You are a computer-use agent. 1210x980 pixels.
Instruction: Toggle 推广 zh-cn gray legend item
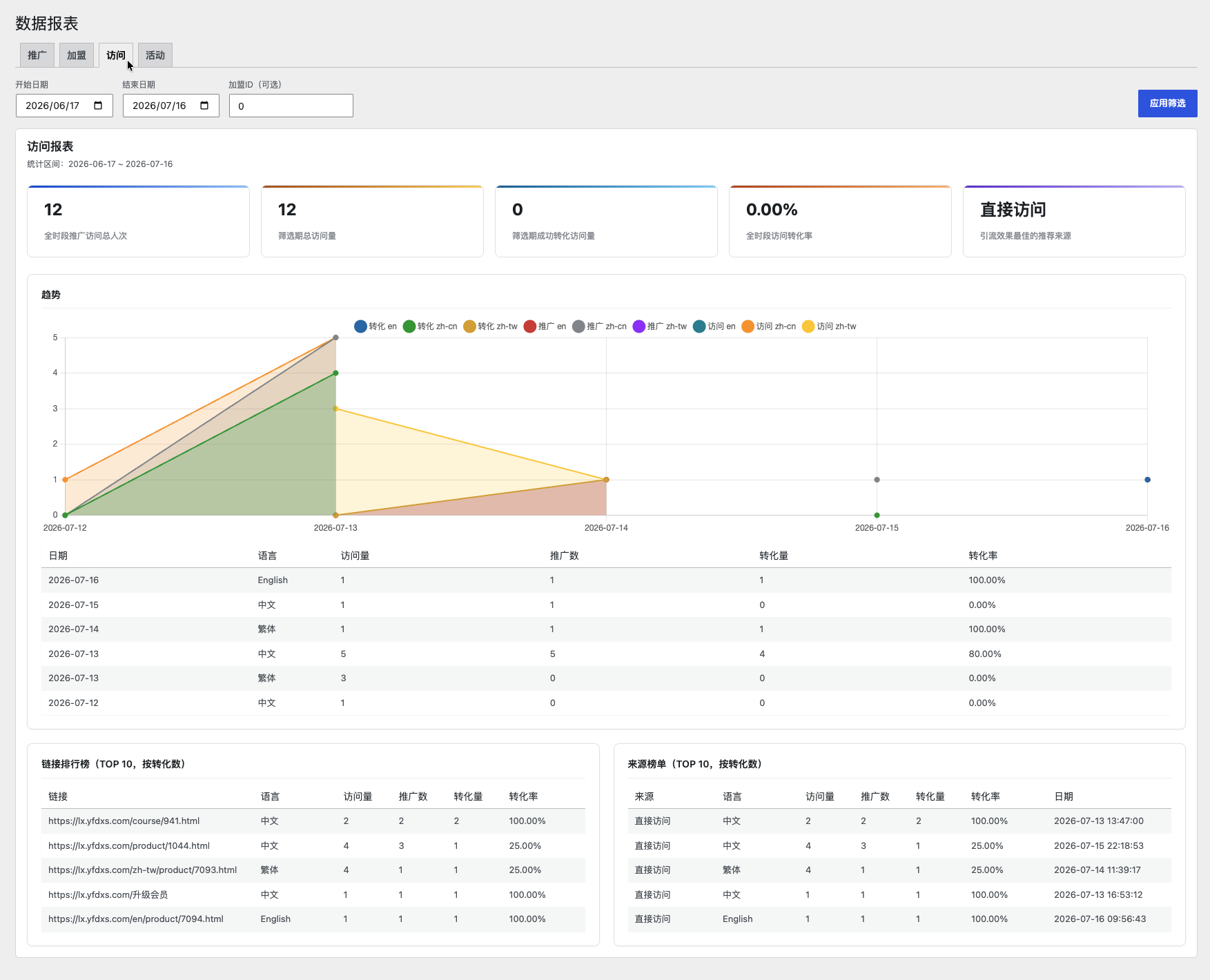pos(599,326)
